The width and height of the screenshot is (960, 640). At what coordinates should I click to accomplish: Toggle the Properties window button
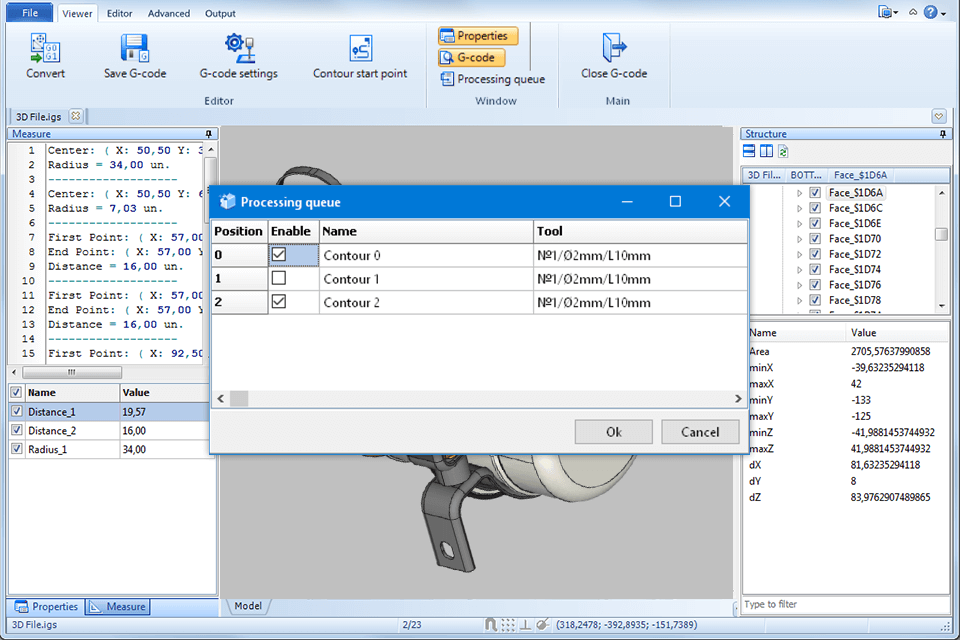[x=478, y=36]
